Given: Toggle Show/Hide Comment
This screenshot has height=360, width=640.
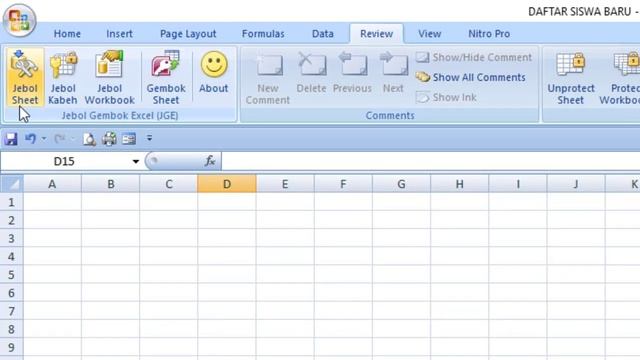Looking at the screenshot, I should tap(474, 57).
